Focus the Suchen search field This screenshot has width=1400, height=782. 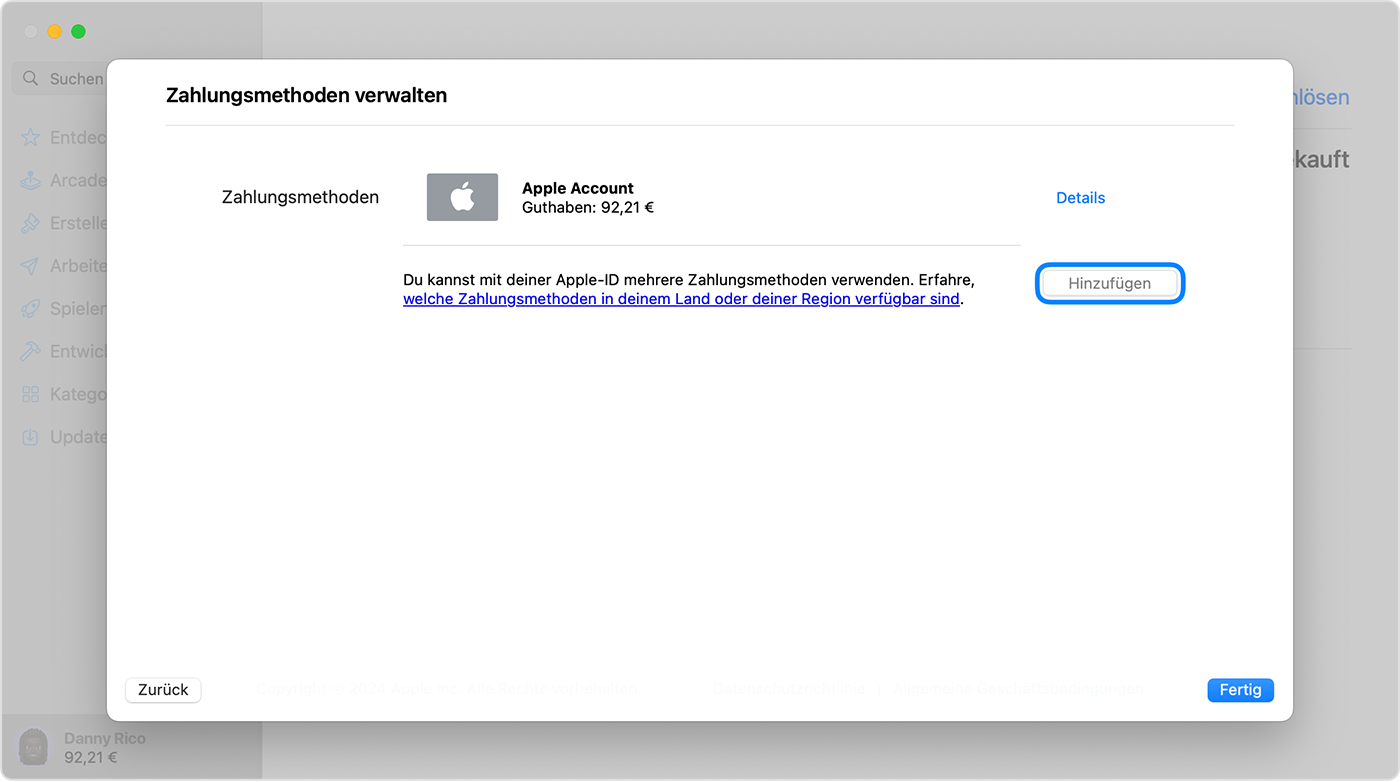click(x=60, y=78)
